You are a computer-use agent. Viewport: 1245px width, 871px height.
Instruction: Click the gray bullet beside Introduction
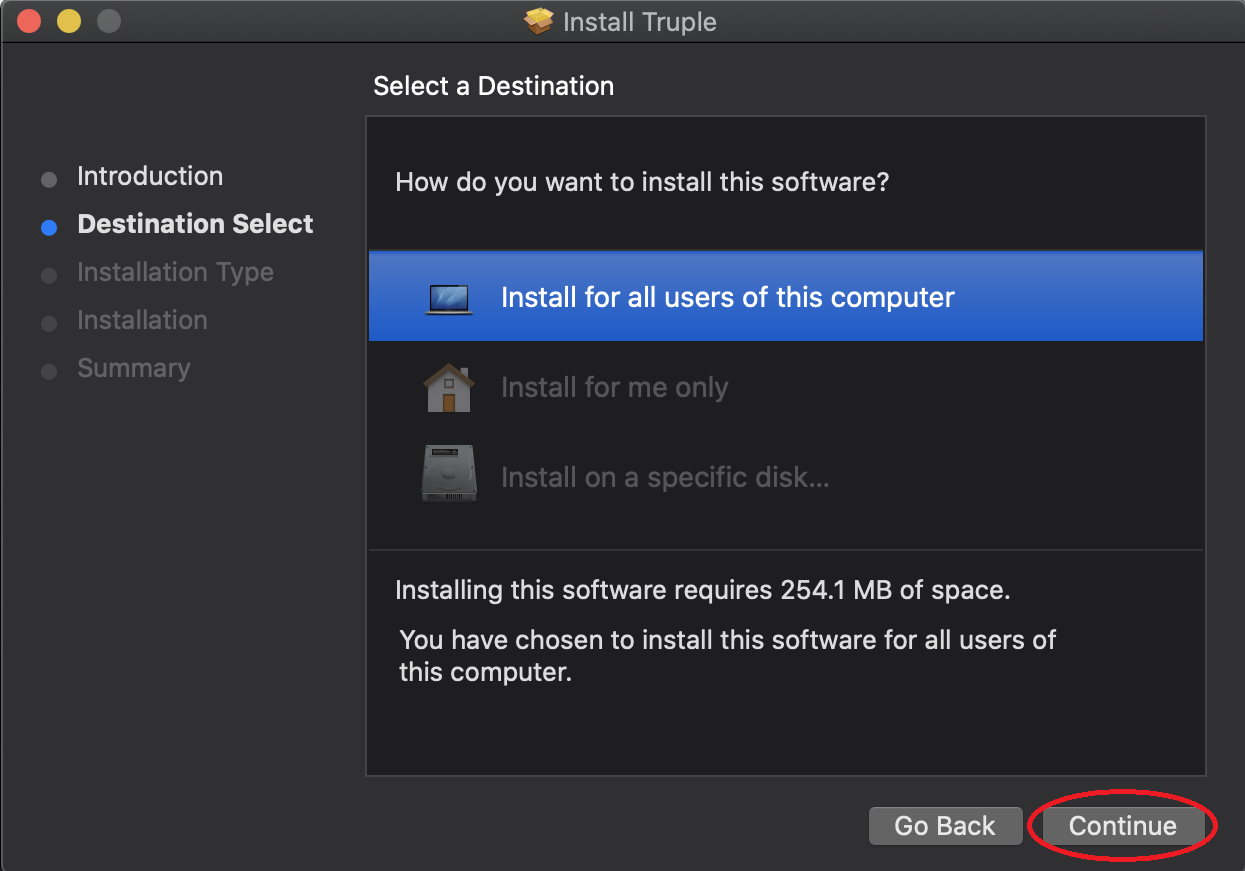49,180
